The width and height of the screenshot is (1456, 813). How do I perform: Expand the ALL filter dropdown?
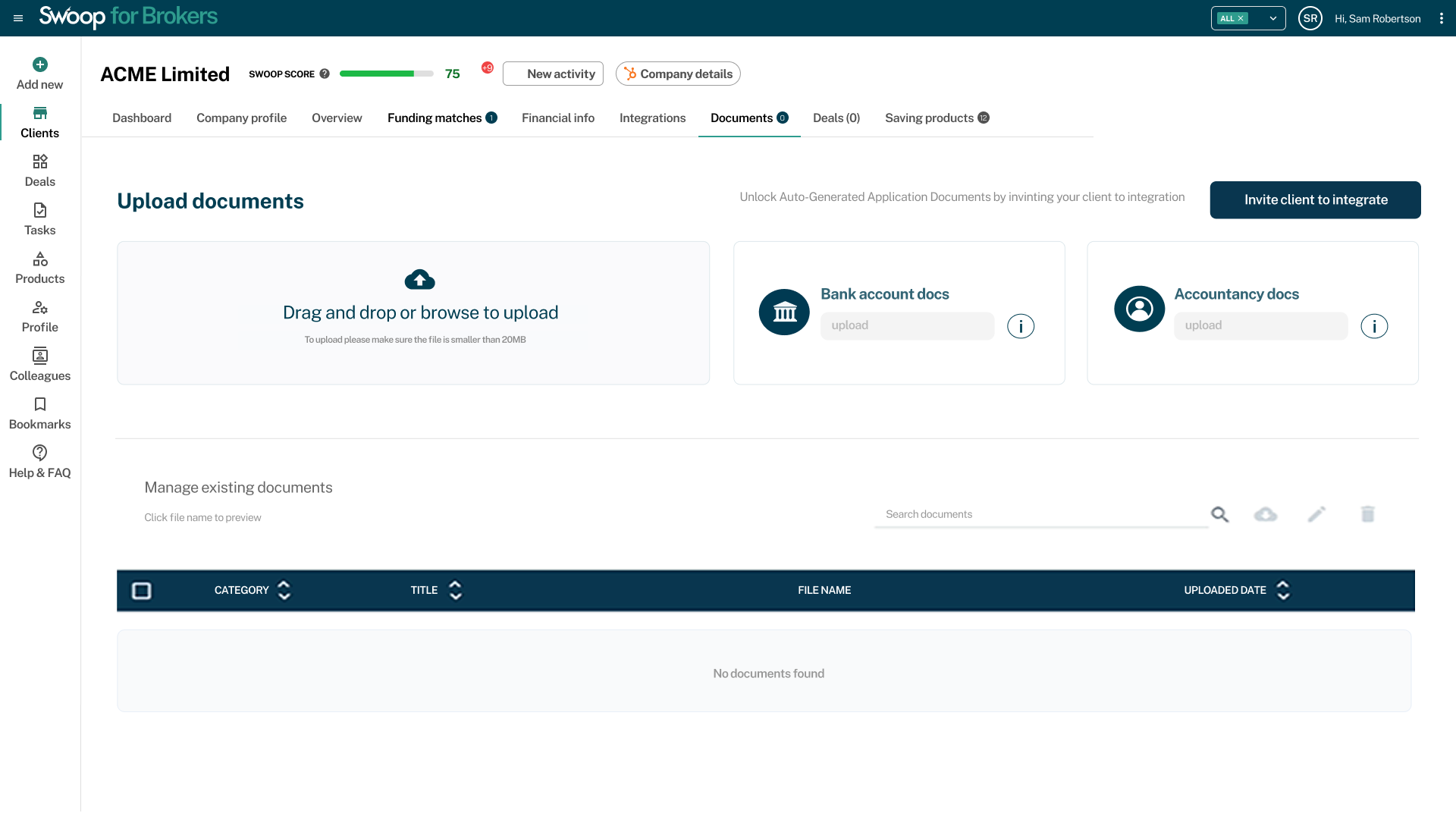click(x=1273, y=19)
